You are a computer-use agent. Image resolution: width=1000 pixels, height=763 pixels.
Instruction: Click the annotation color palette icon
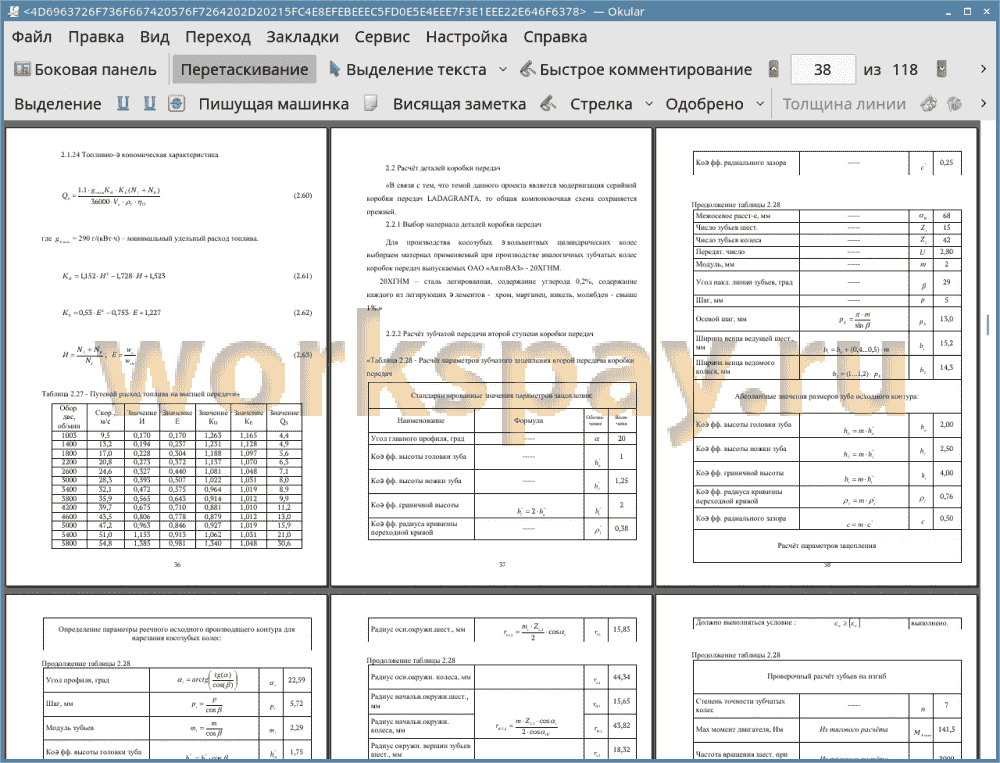(929, 103)
